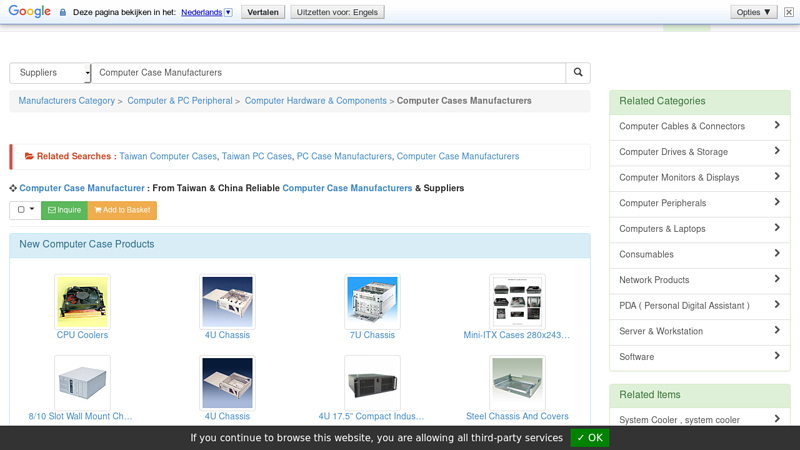Viewport: 800px width, 450px height.
Task: Click the CPU Coolers text link
Action: [82, 335]
